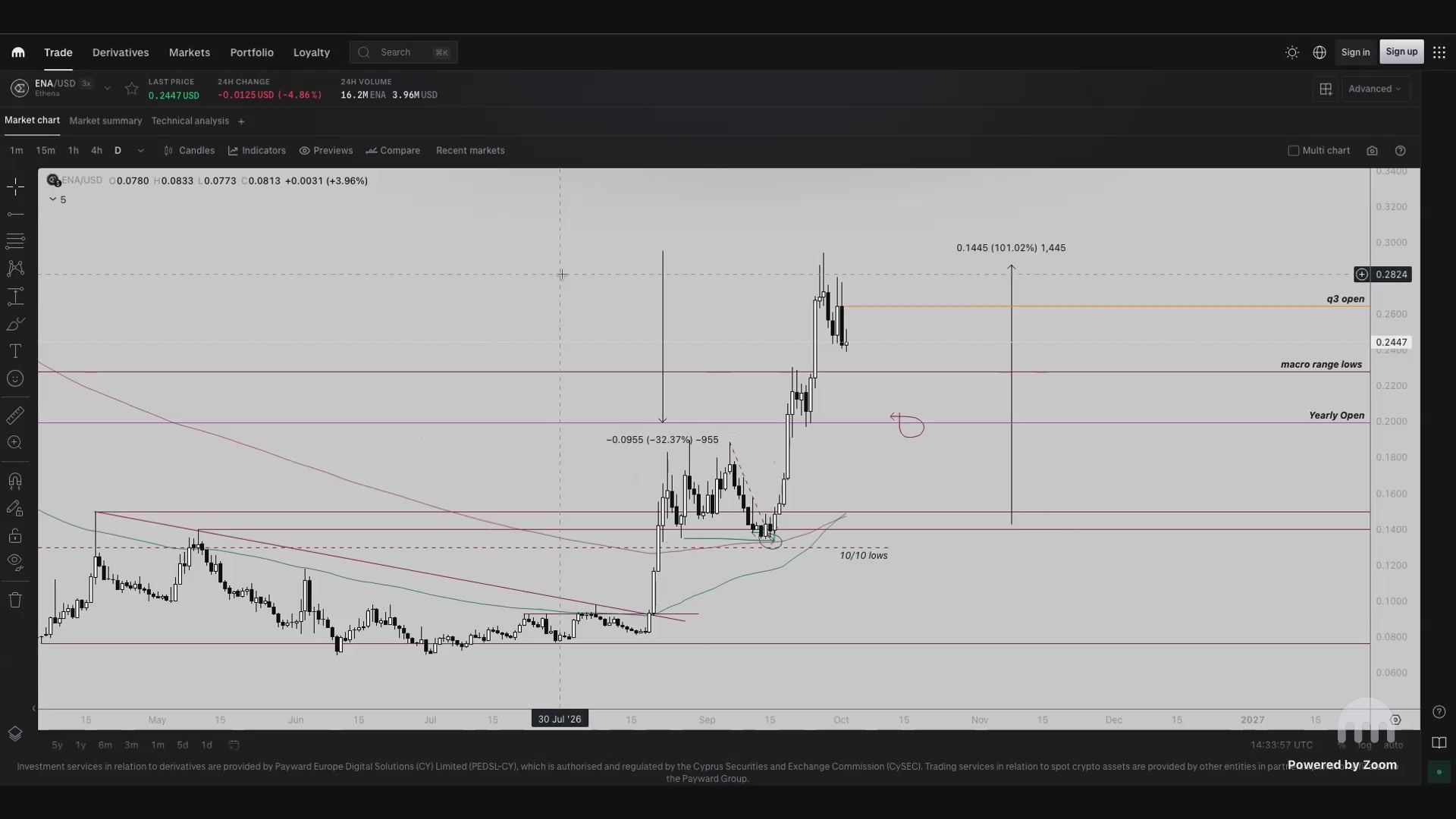Switch to the Market summary tab
The height and width of the screenshot is (819, 1456).
(105, 121)
